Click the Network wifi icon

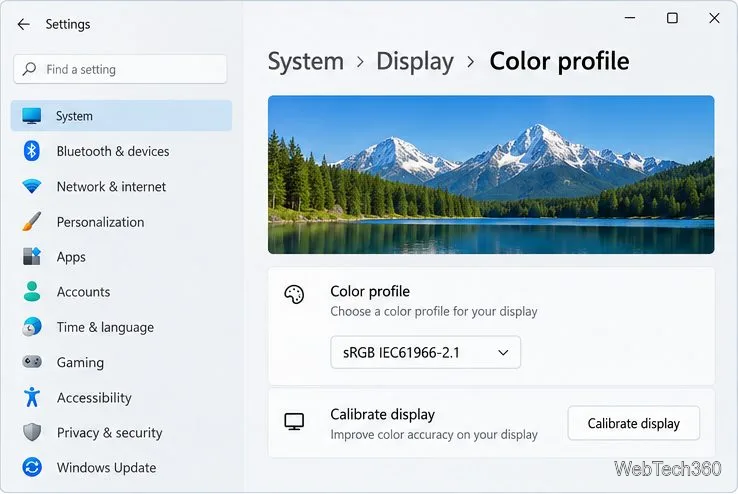click(32, 186)
